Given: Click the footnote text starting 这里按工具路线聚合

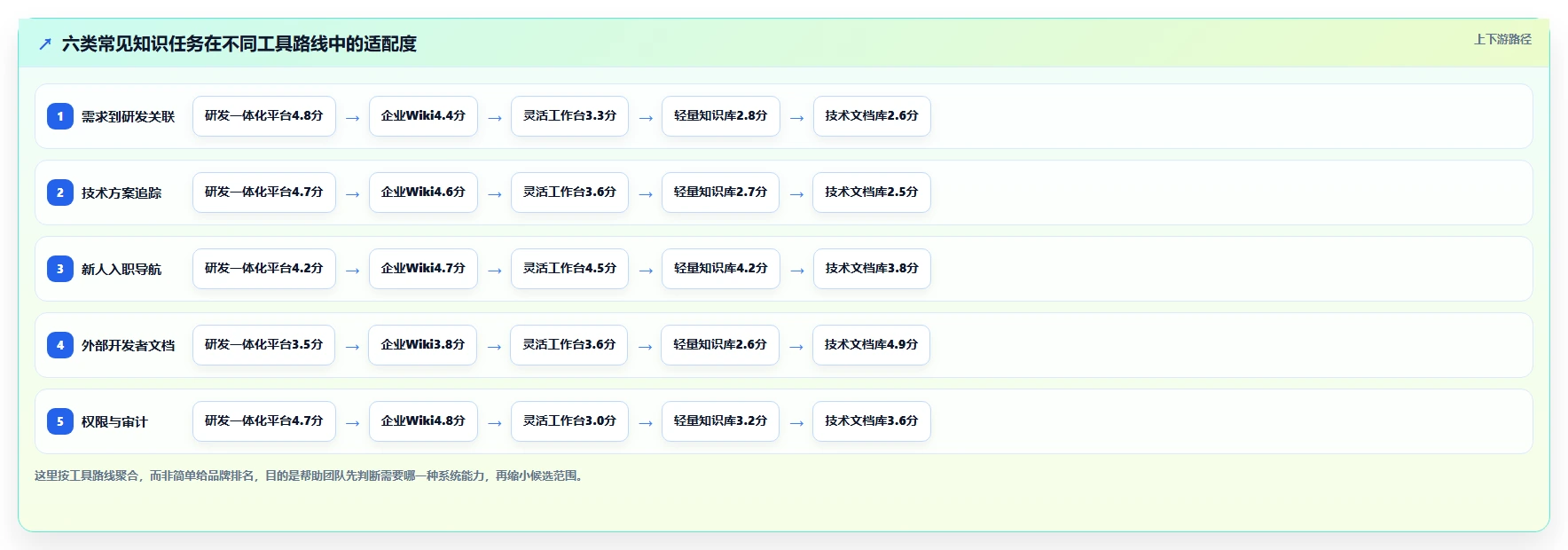Looking at the screenshot, I should [x=310, y=475].
